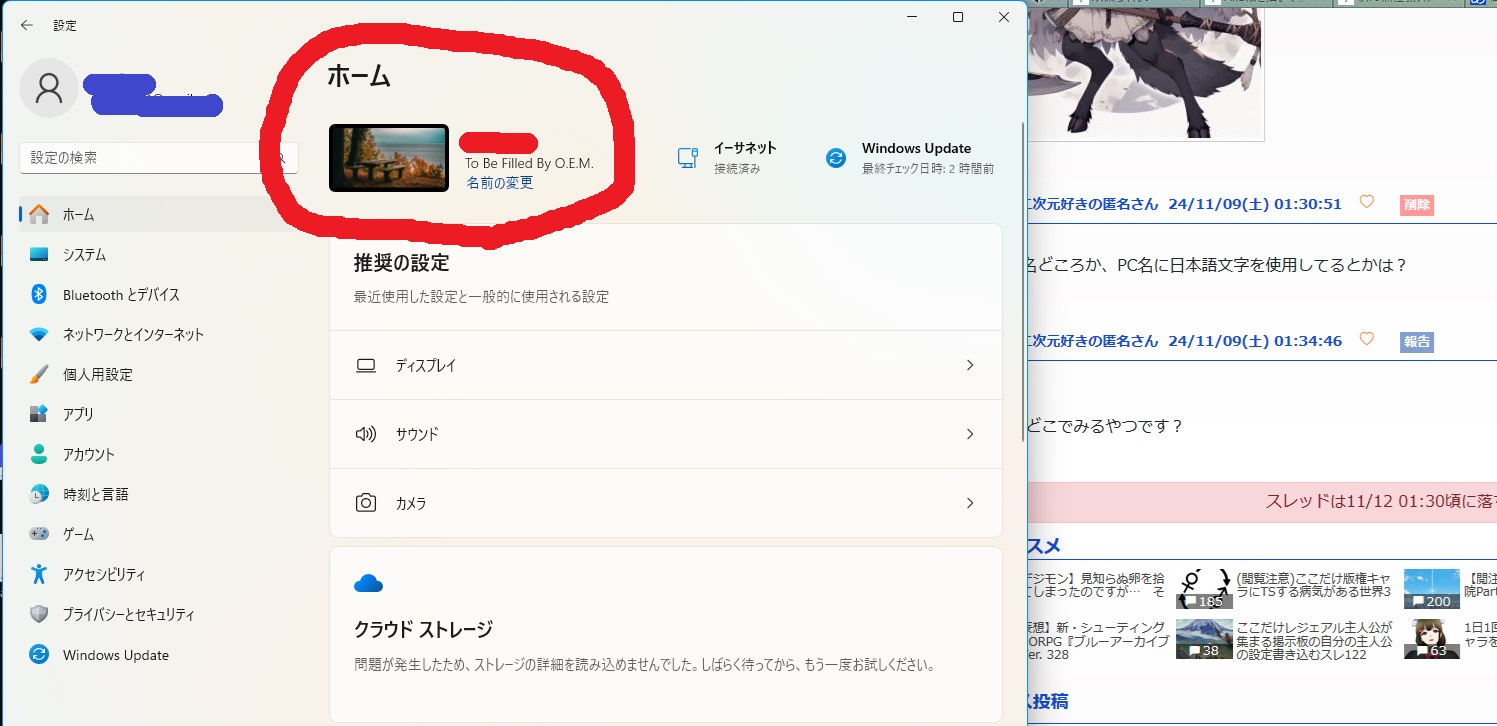Image resolution: width=1497 pixels, height=726 pixels.
Task: Open the ゲーム settings section
Action: coord(78,535)
